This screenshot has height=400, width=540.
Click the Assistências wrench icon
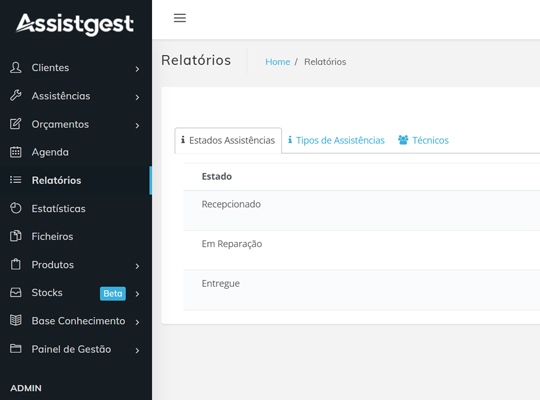click(x=15, y=95)
